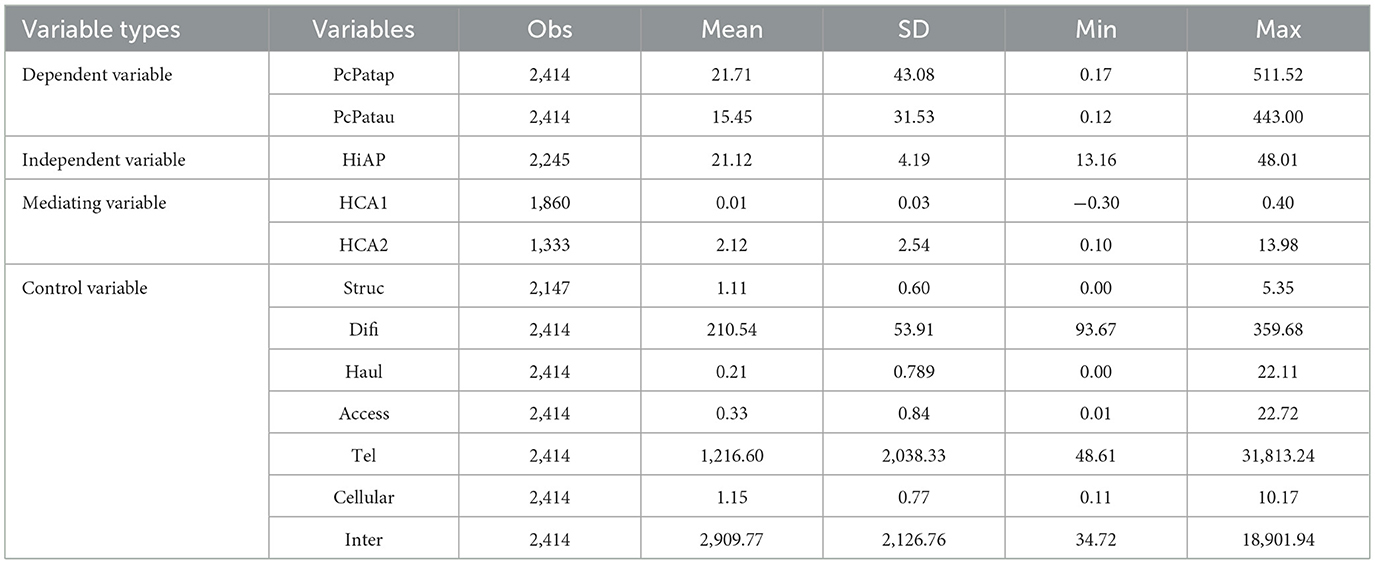Click the HiAP variable name
The height and width of the screenshot is (564, 1375).
(x=363, y=160)
